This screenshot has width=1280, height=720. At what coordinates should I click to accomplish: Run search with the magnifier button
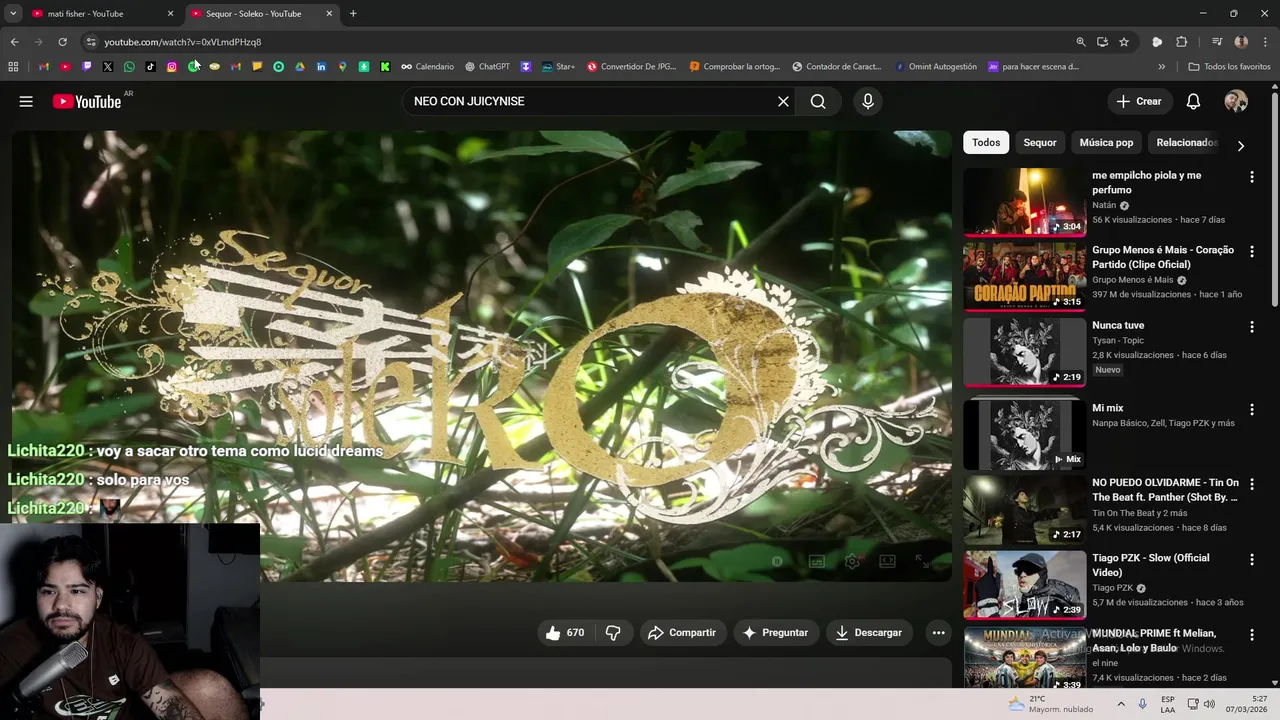(818, 101)
